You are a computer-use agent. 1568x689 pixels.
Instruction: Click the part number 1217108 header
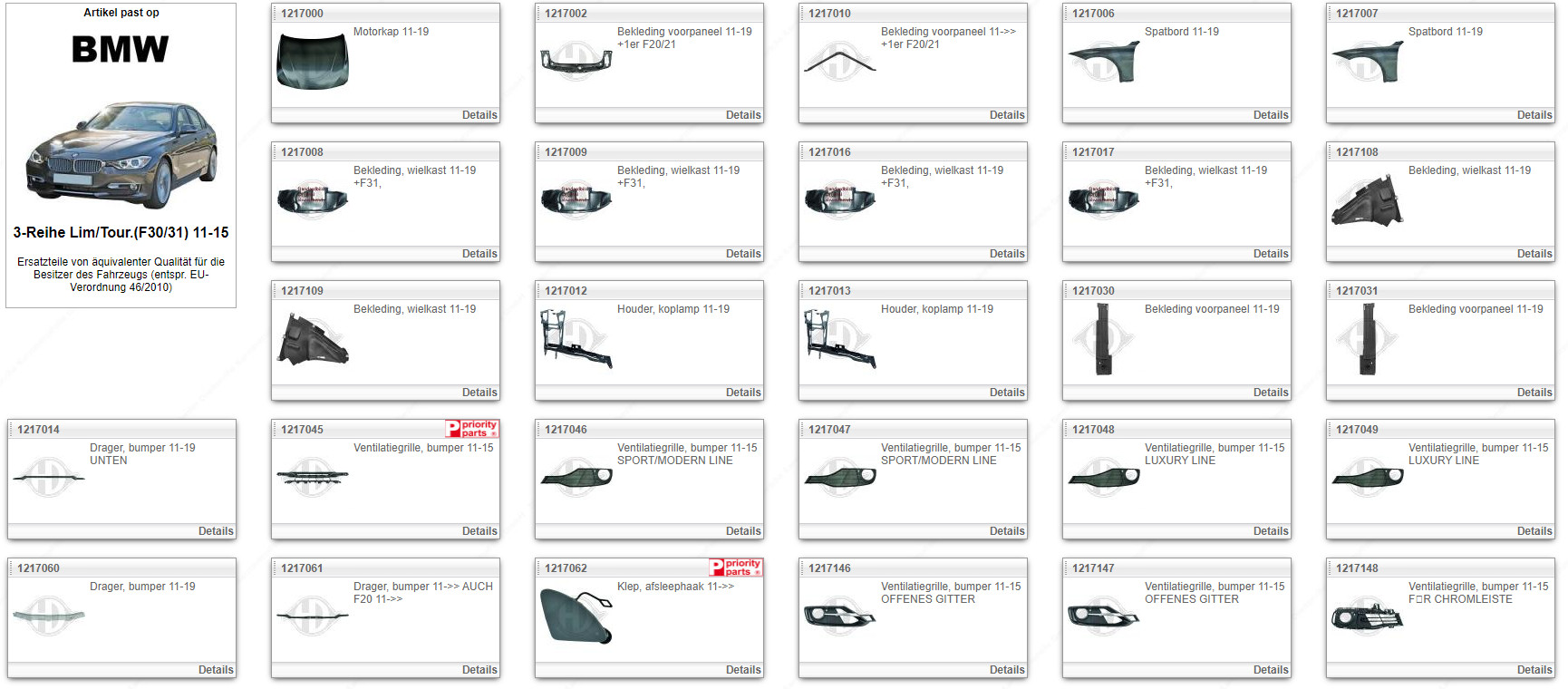click(1357, 152)
